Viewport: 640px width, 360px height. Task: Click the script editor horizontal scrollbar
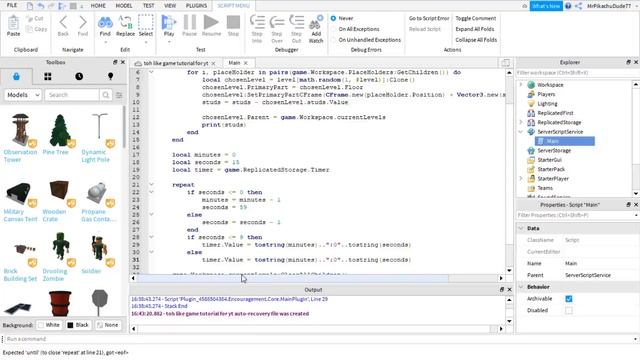pyautogui.click(x=293, y=278)
